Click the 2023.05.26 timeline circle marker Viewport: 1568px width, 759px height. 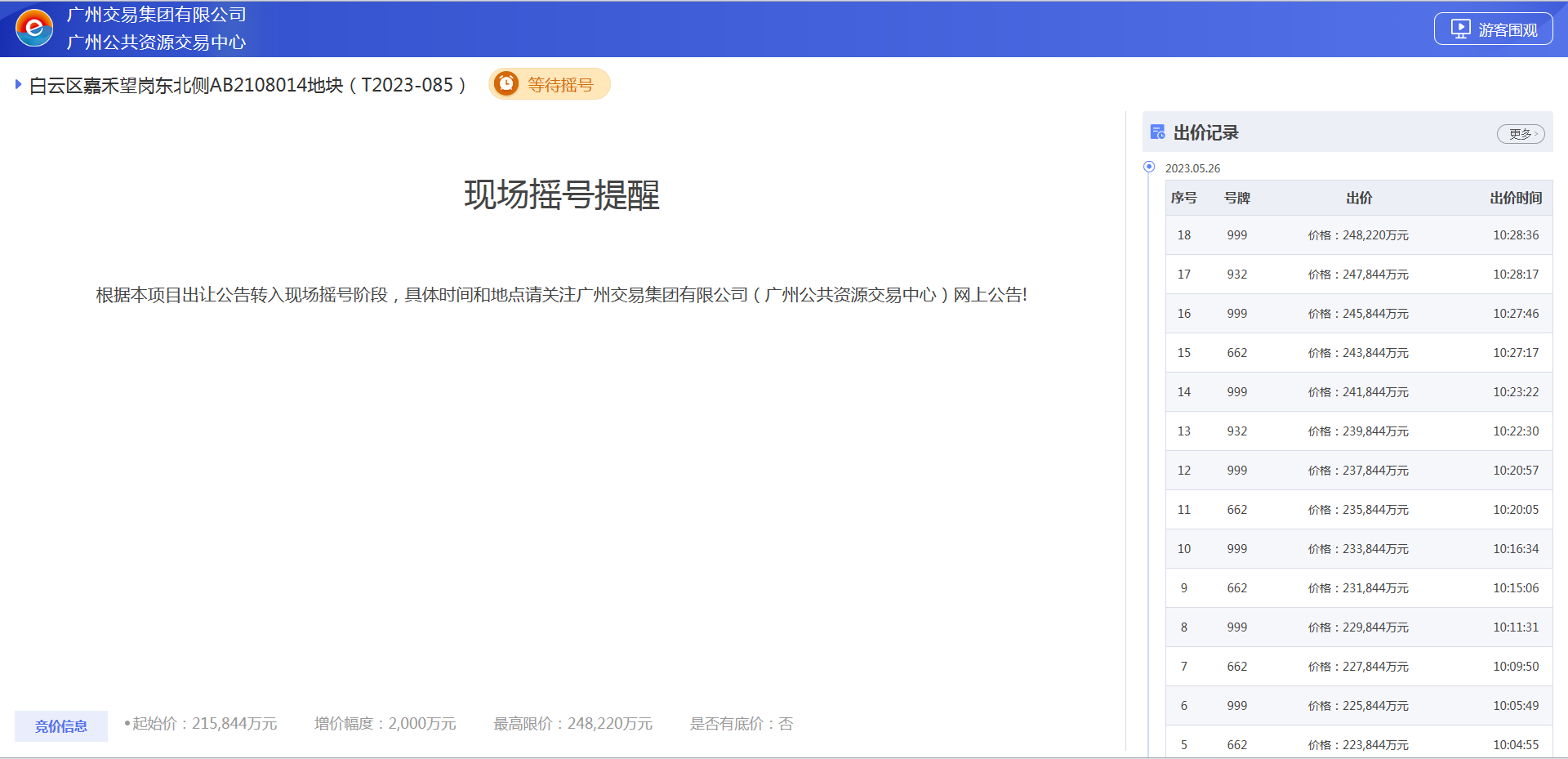tap(1149, 167)
